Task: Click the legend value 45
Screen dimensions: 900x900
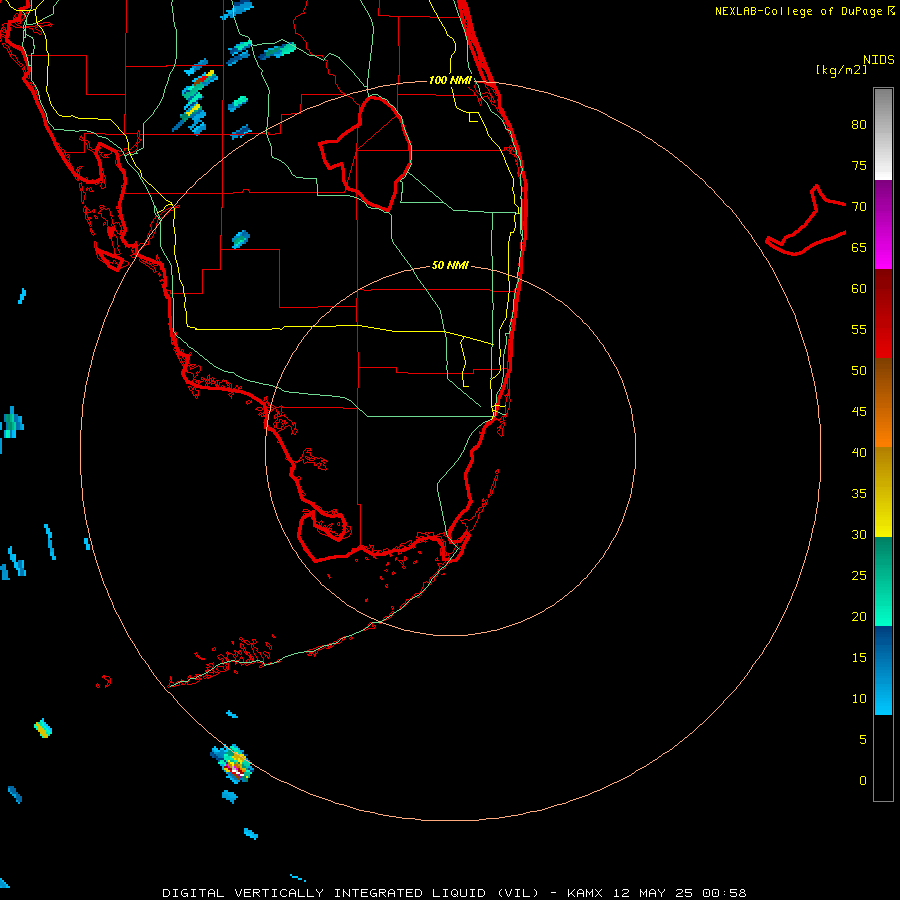Action: click(859, 412)
